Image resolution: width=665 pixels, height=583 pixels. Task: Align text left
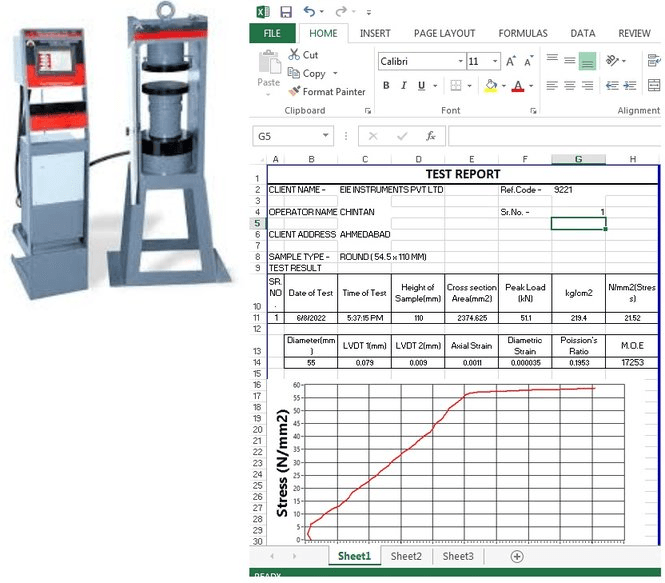[552, 86]
